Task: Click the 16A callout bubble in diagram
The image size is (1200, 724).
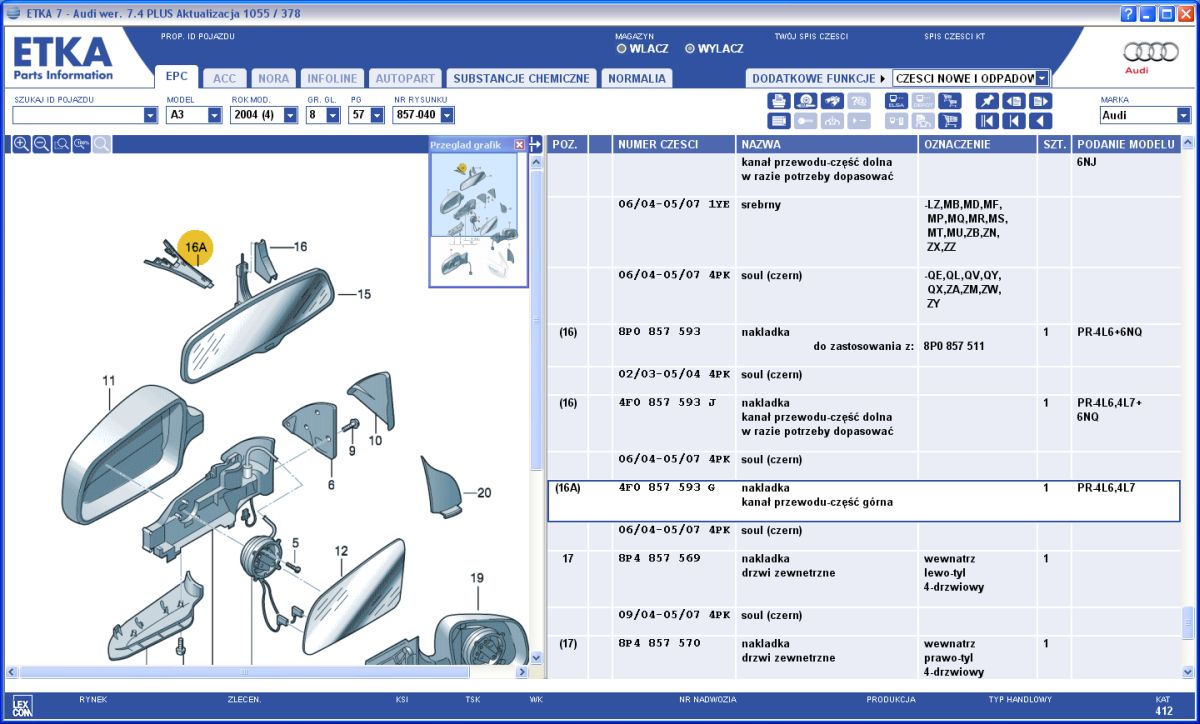Action: click(x=195, y=246)
